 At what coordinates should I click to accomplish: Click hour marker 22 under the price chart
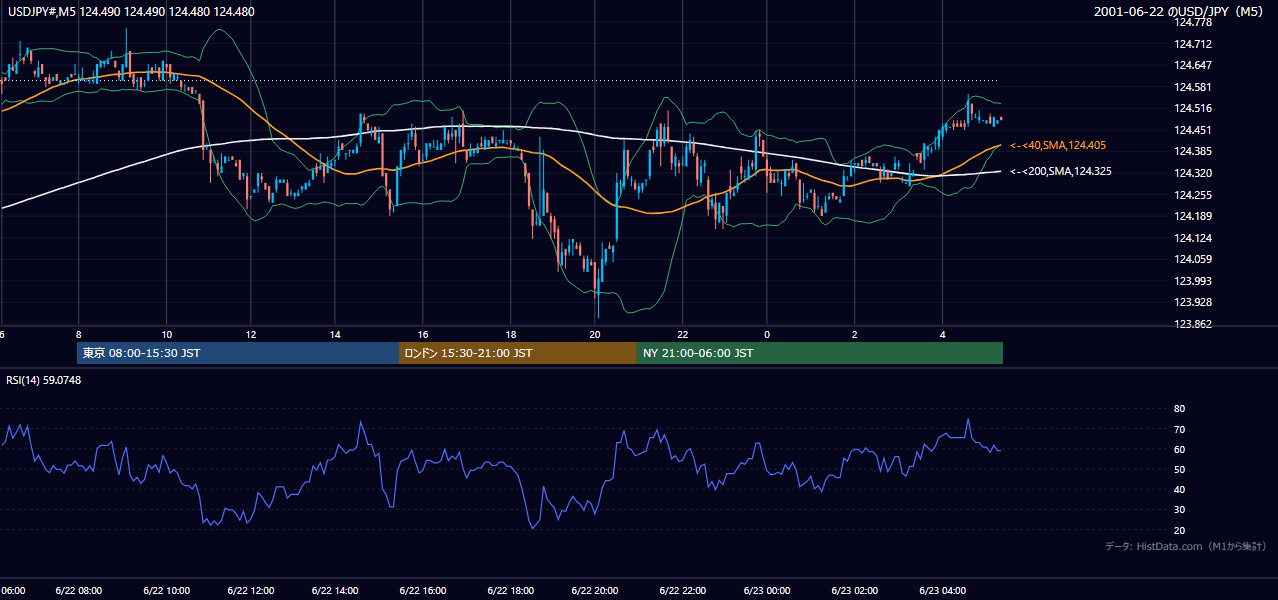[x=681, y=334]
